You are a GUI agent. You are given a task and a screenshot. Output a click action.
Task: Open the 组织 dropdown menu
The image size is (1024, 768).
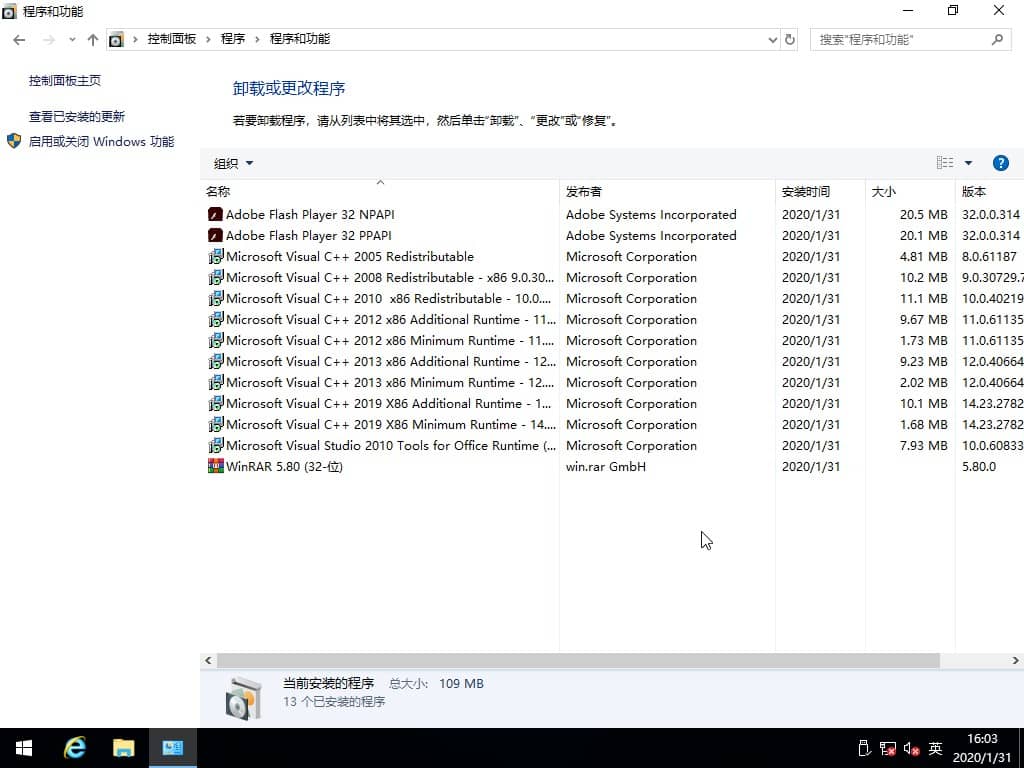(x=233, y=163)
